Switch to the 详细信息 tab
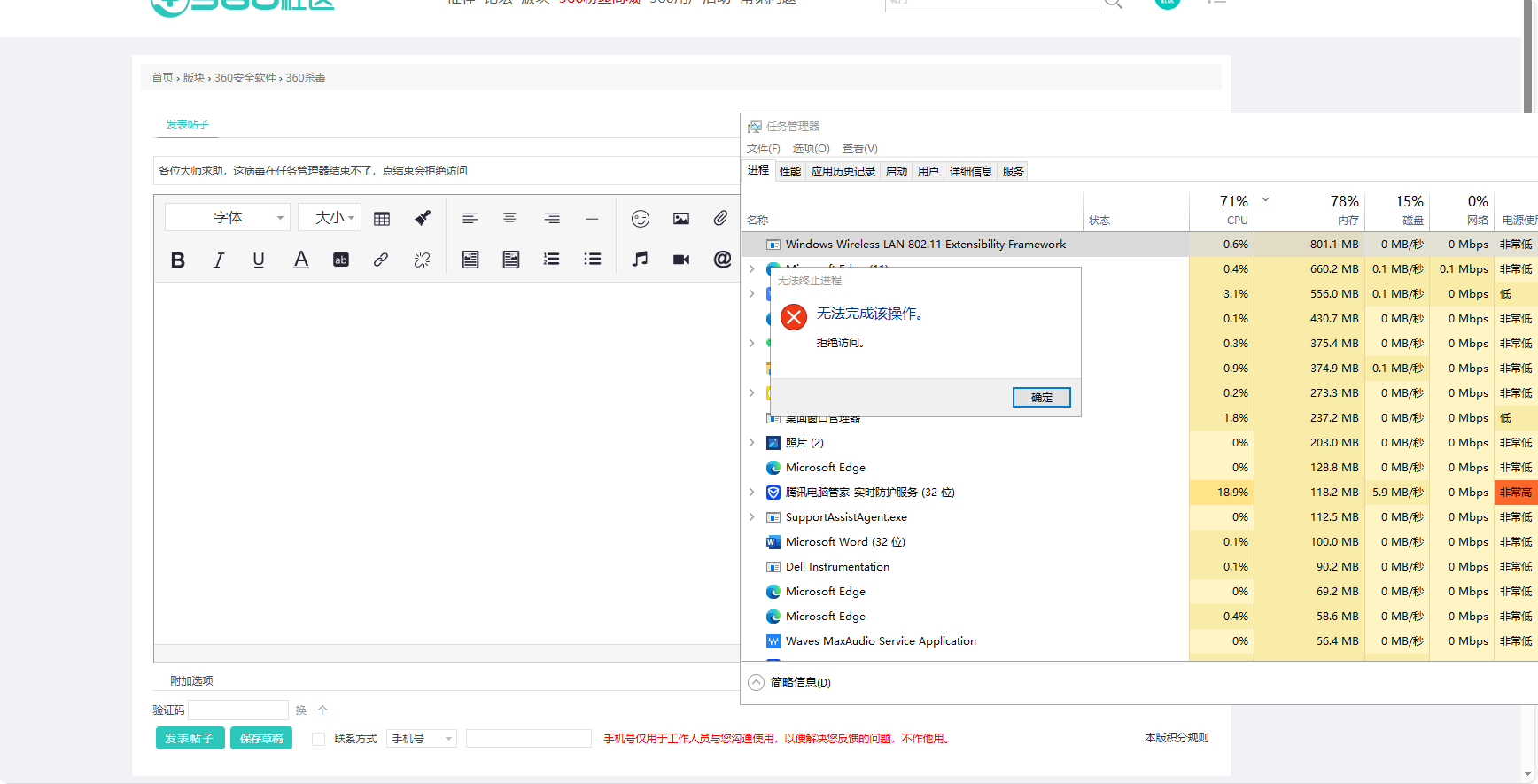The width and height of the screenshot is (1538, 784). [971, 172]
